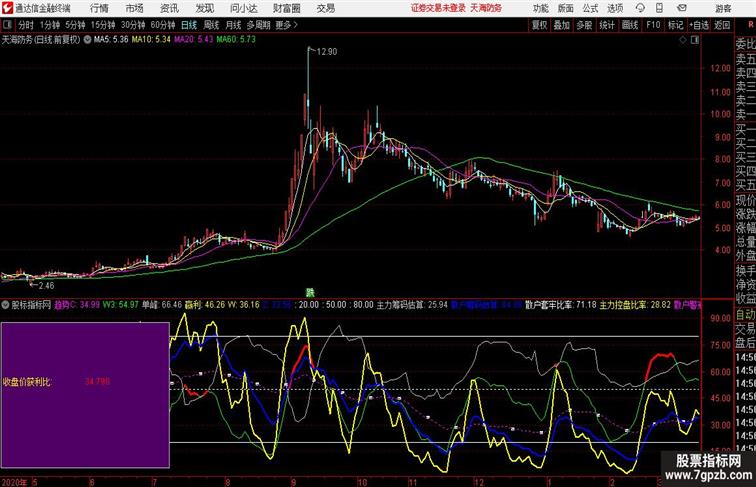Open the 多周期 view
Screen dimensions: 756x487
pyautogui.click(x=258, y=25)
